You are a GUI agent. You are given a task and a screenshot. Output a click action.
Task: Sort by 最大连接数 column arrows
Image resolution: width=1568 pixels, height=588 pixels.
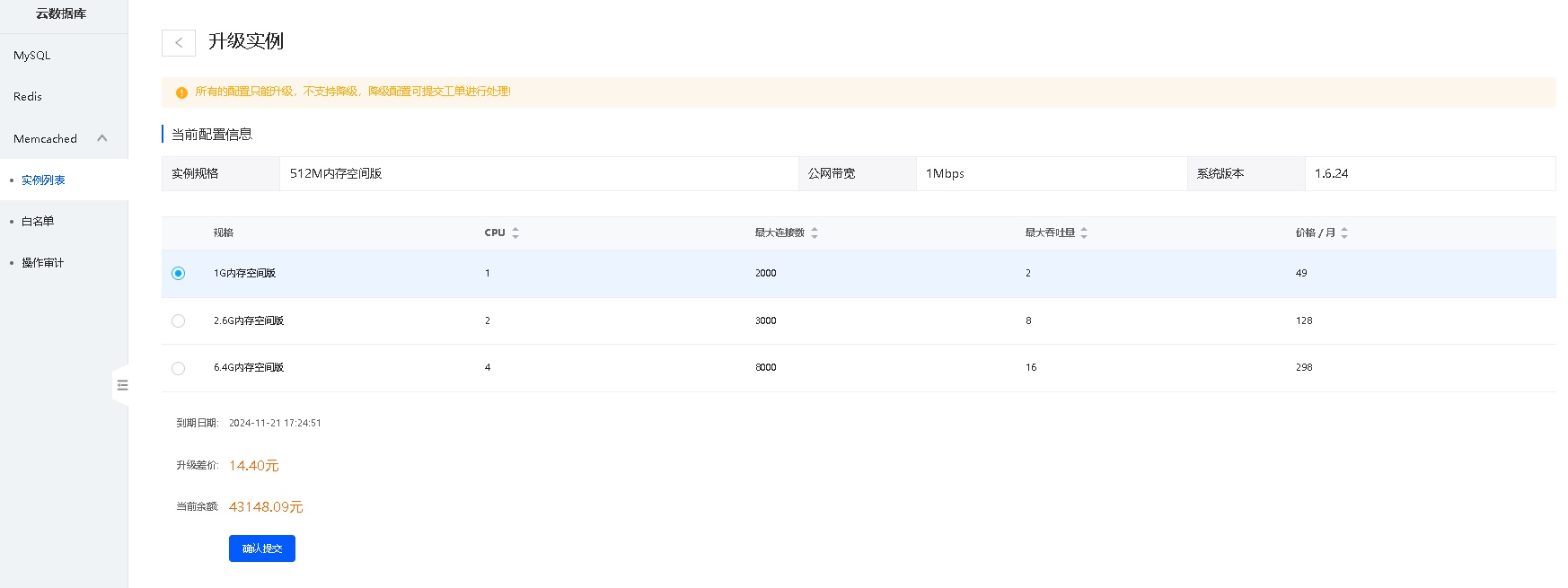pyautogui.click(x=815, y=233)
